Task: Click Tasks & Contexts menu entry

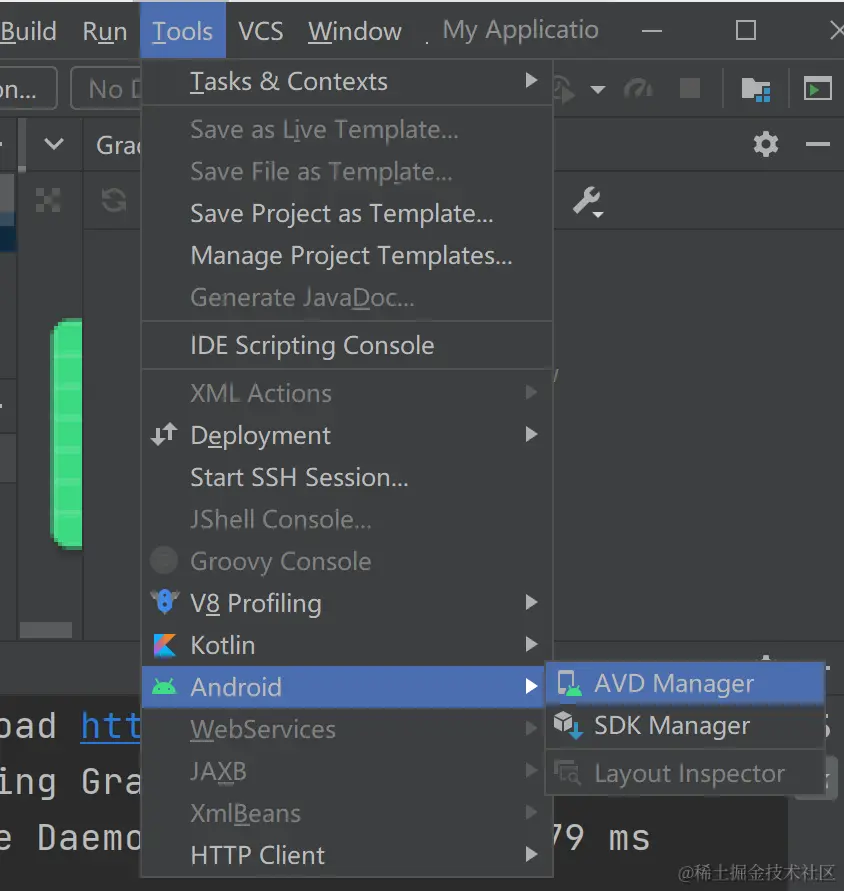Action: (x=347, y=81)
